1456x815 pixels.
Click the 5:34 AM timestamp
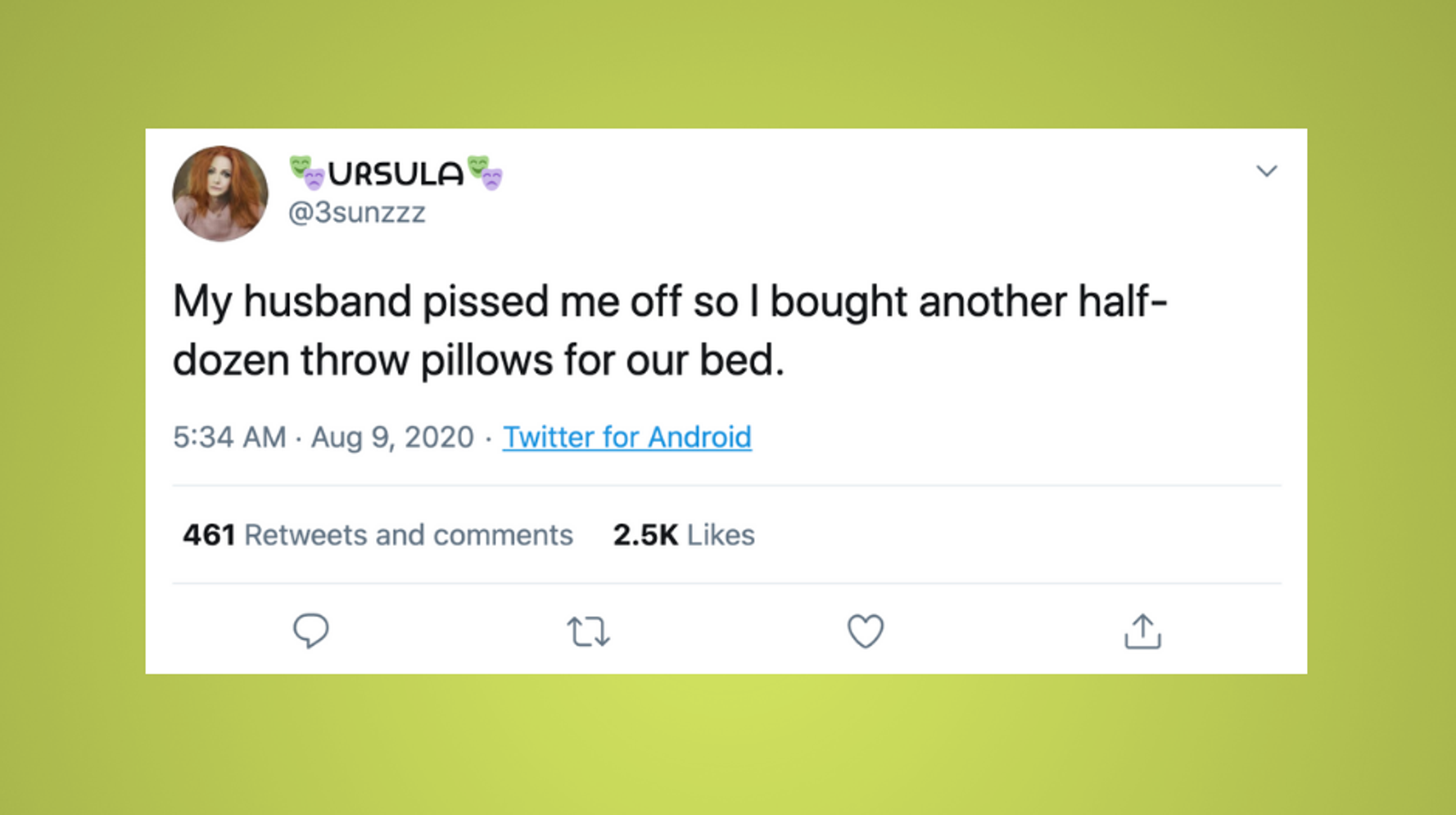(229, 437)
